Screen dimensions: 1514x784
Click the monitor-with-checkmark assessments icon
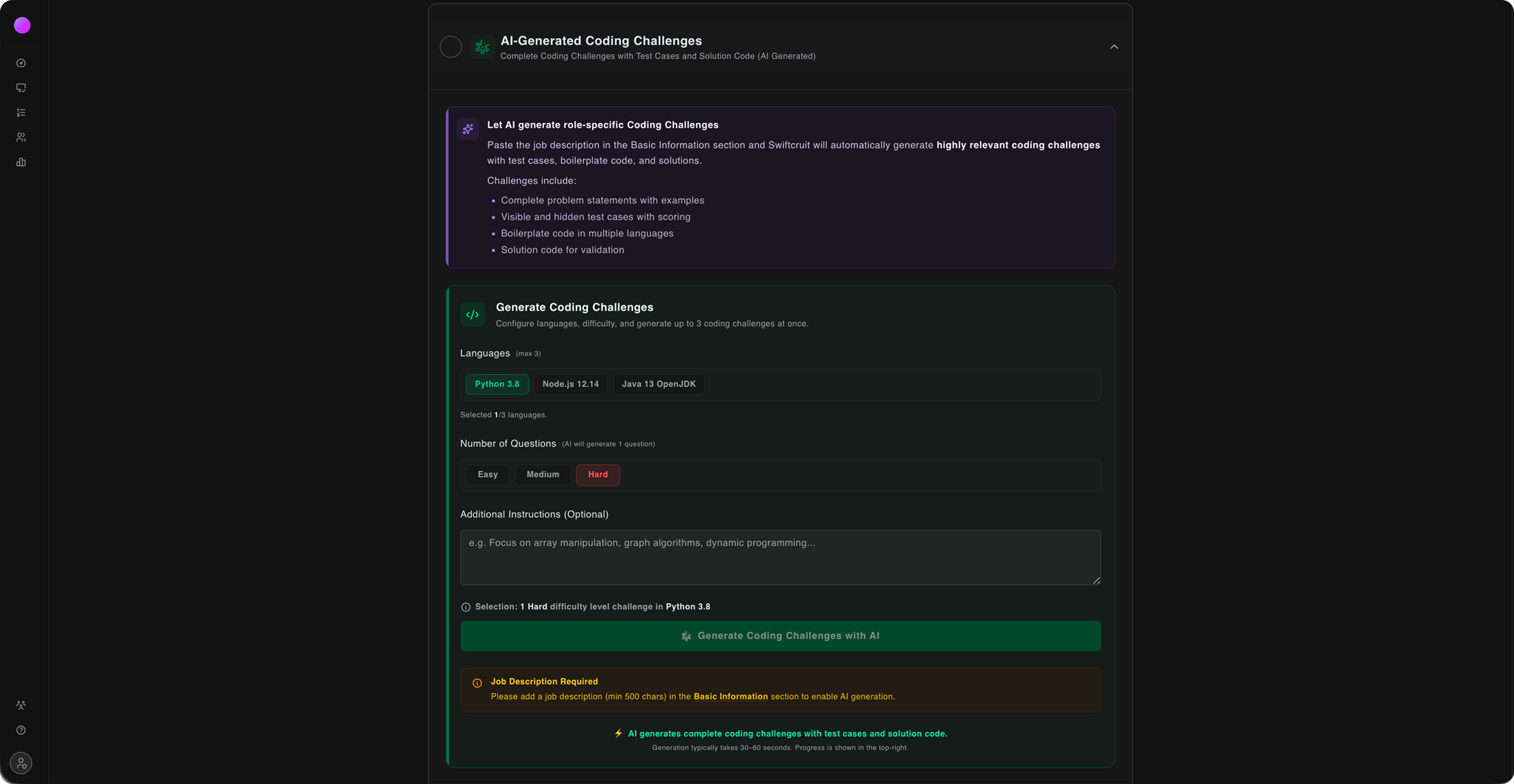coord(21,88)
